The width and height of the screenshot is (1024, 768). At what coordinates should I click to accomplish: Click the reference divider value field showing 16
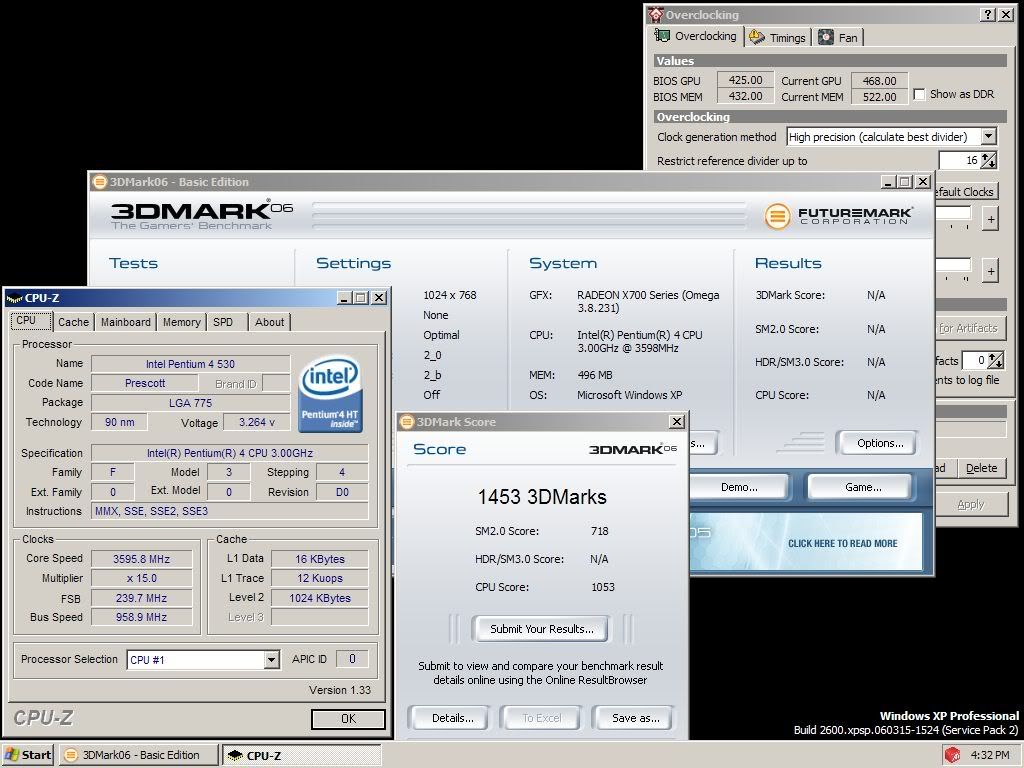959,160
